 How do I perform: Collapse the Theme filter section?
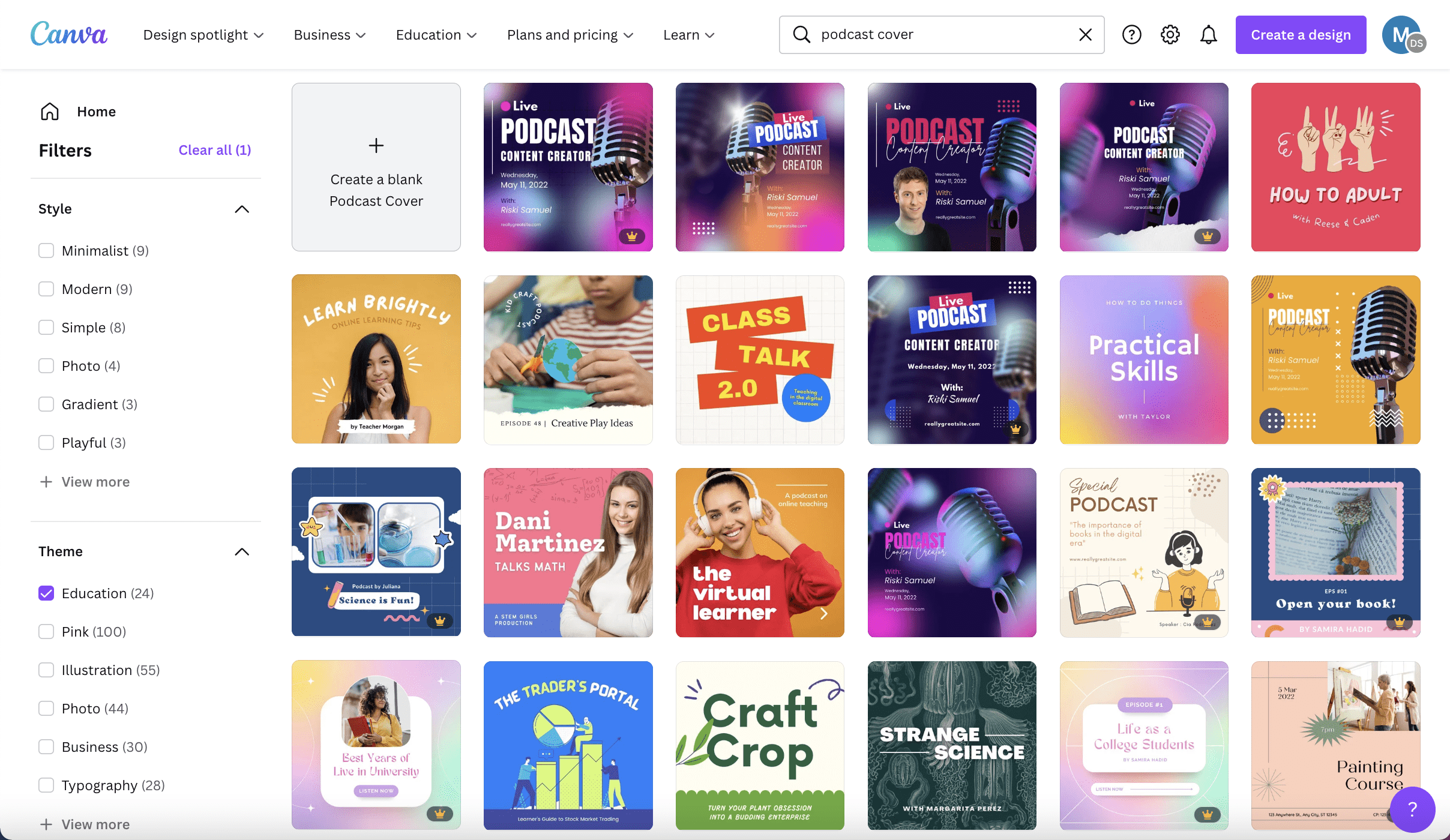click(x=242, y=551)
